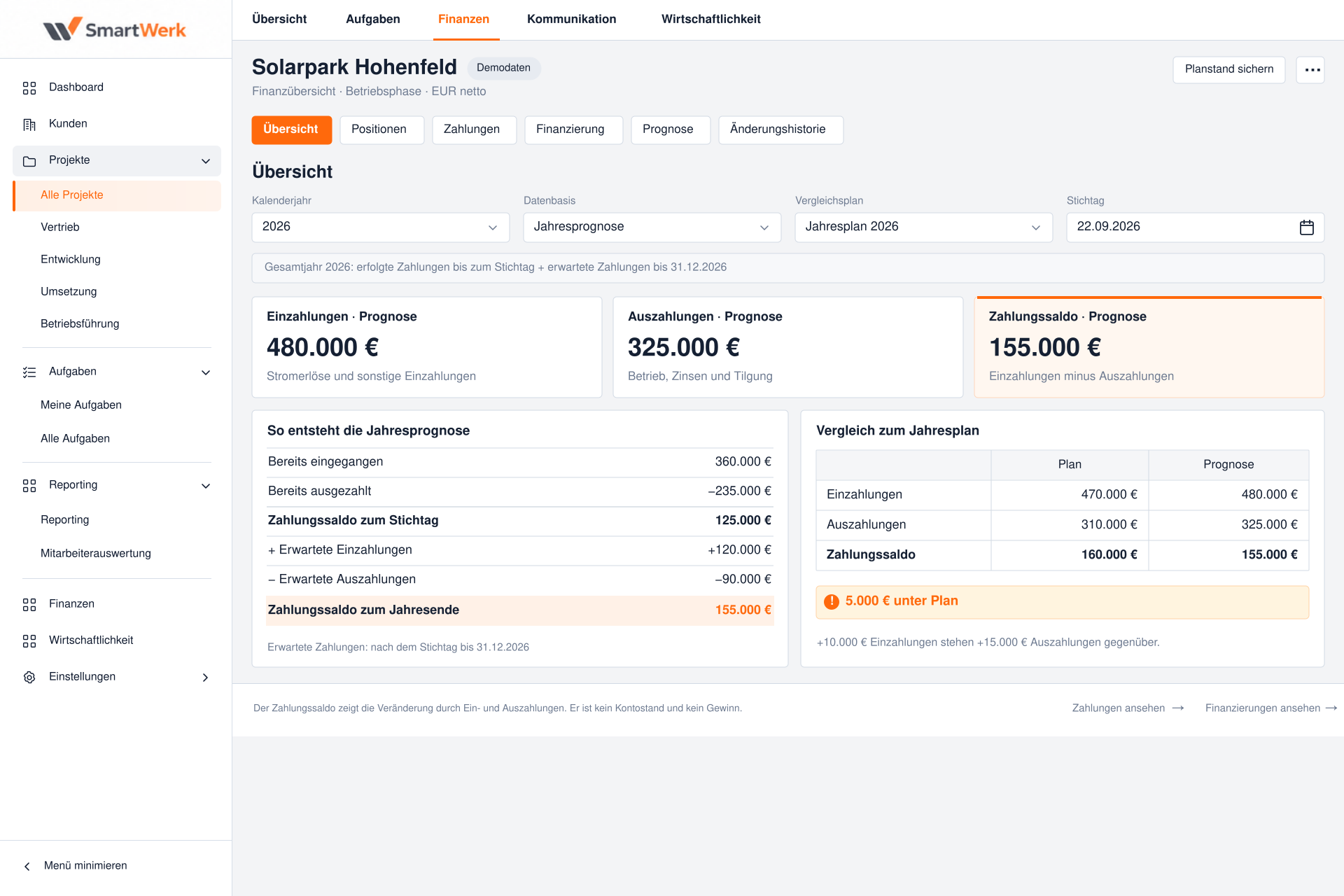Click the Dashboard grid icon
1344x896 pixels.
[x=29, y=87]
